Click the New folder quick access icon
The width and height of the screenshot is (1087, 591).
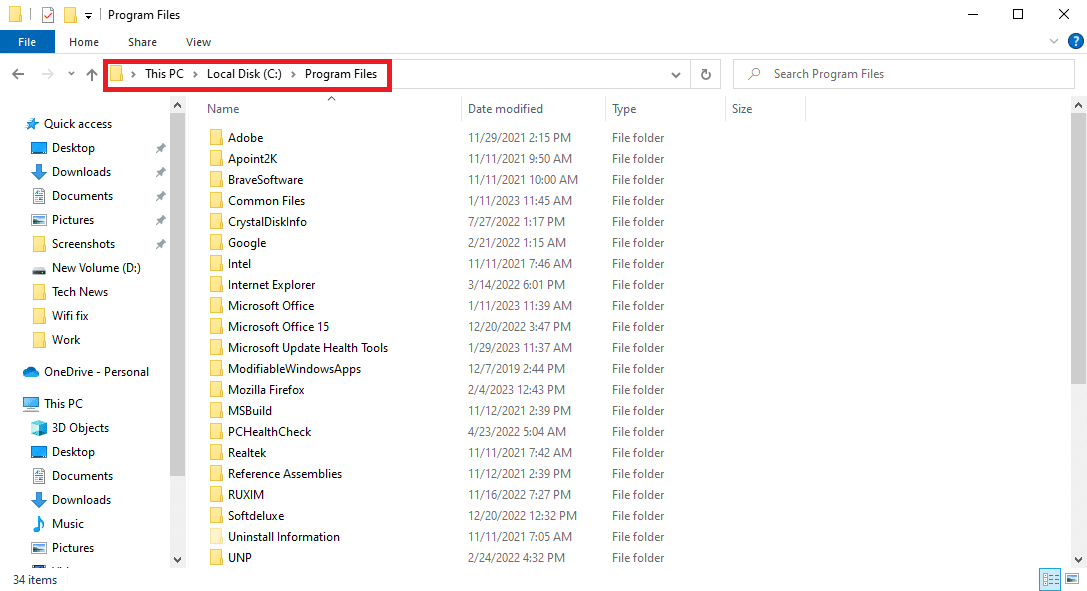click(70, 15)
